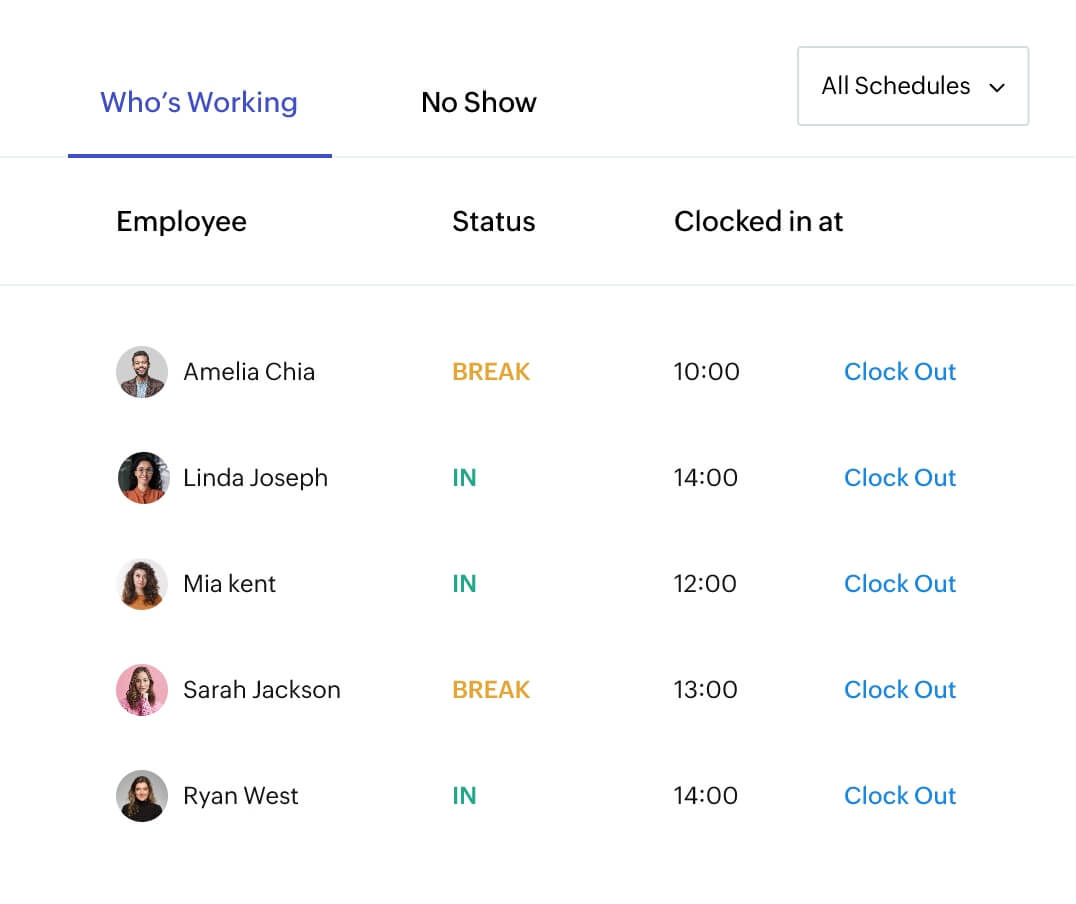
Task: Clock out Amelia Chia
Action: tap(900, 372)
